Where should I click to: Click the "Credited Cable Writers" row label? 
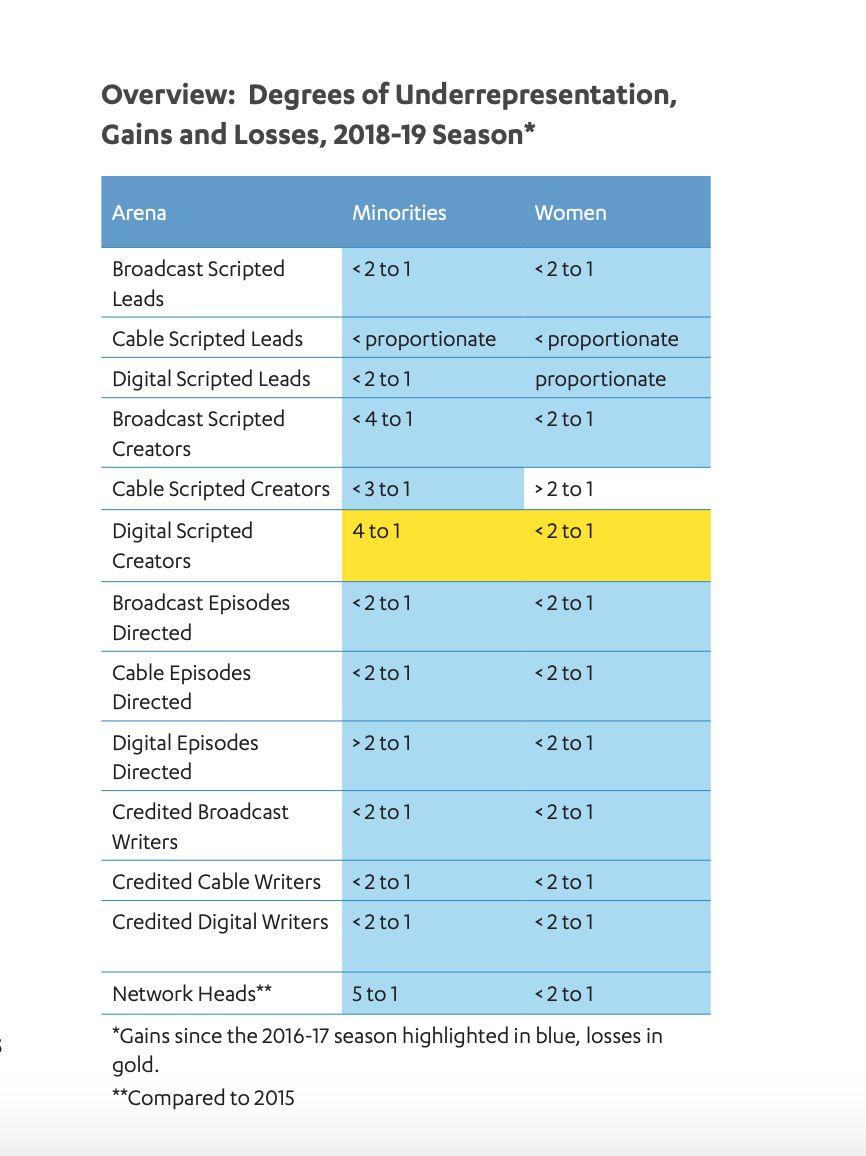pos(216,882)
